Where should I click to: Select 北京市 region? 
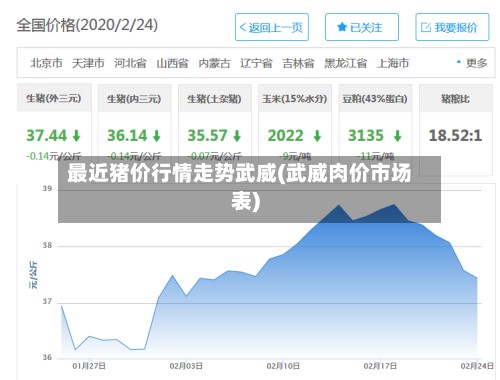pyautogui.click(x=46, y=63)
